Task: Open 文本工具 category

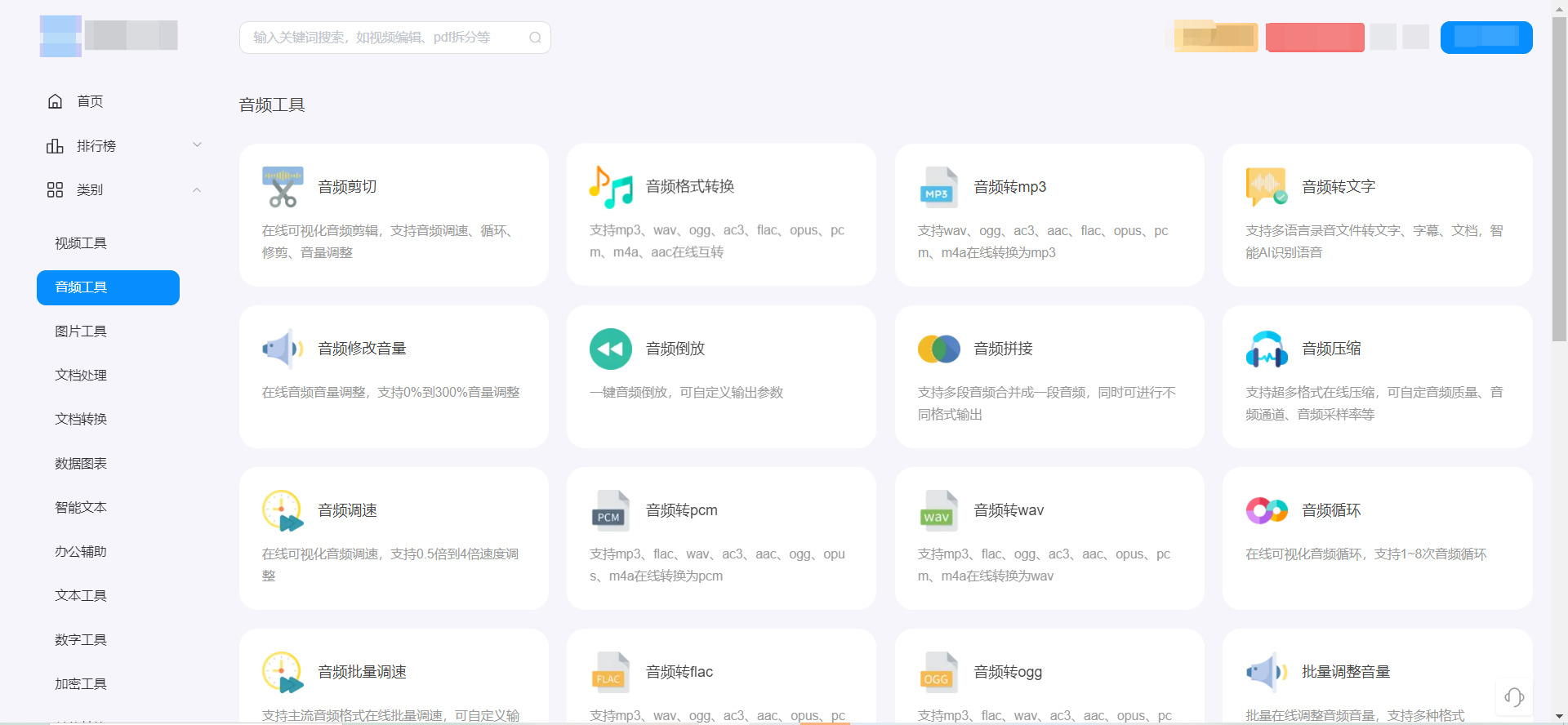Action: 81,596
